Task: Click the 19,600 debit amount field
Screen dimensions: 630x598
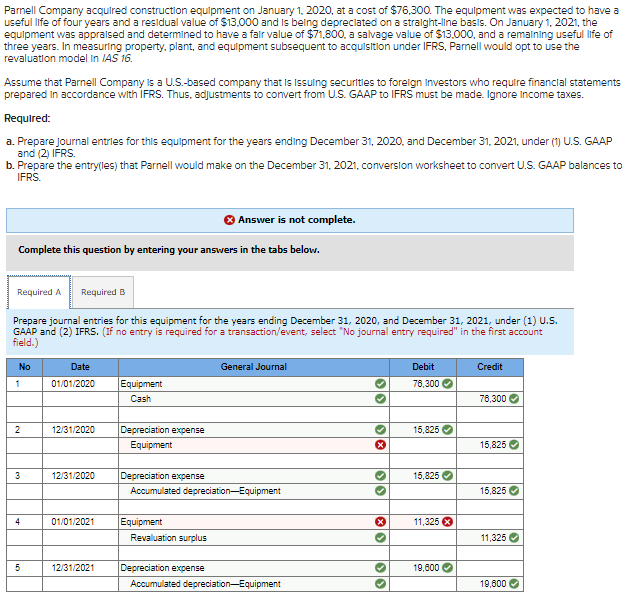Action: [423, 568]
